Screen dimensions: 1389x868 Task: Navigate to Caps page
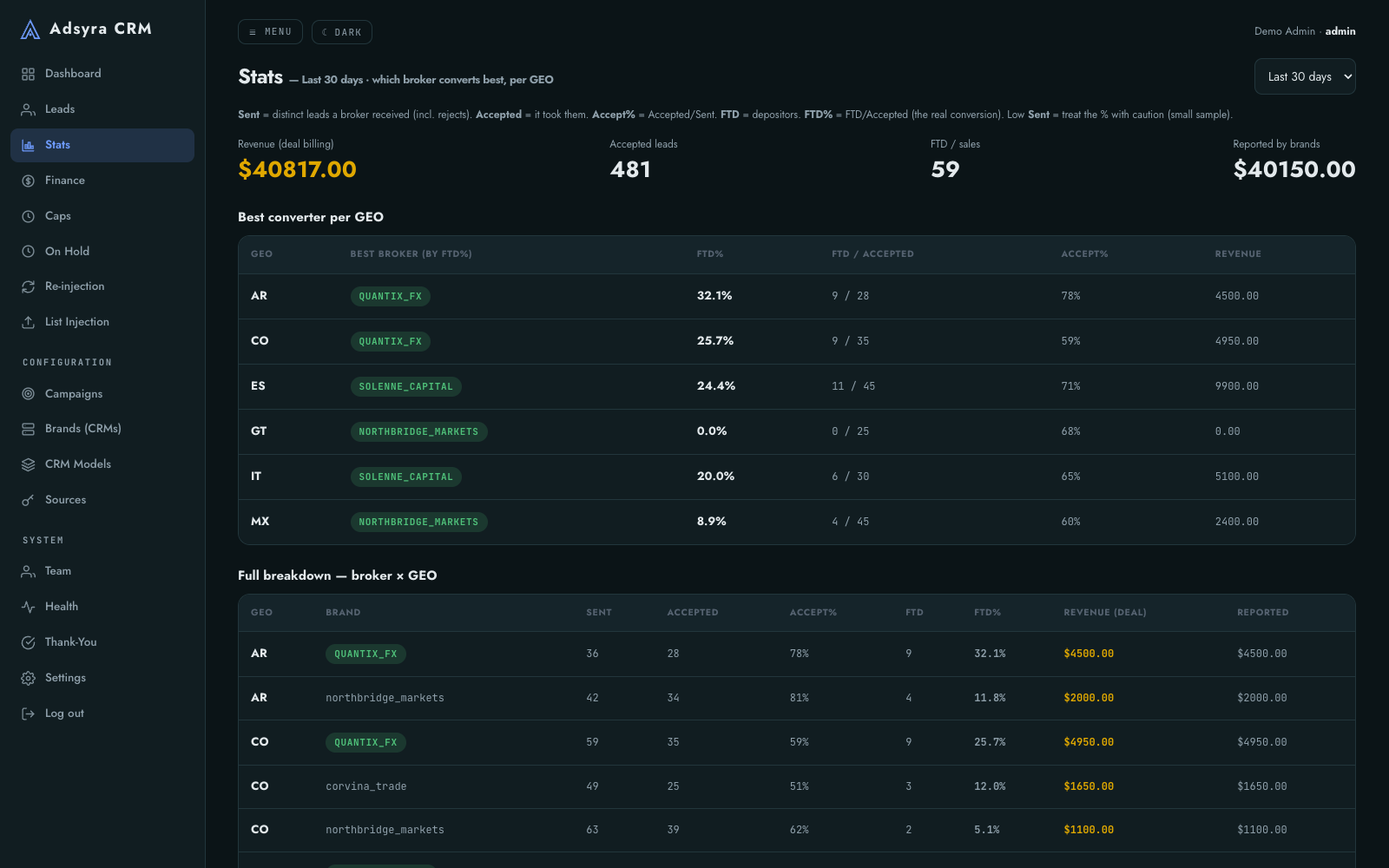coord(102,216)
